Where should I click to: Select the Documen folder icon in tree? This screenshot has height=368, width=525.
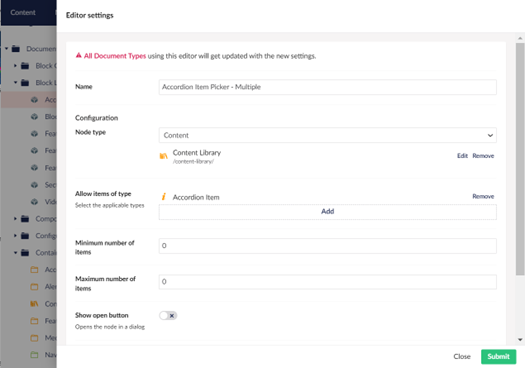point(16,49)
